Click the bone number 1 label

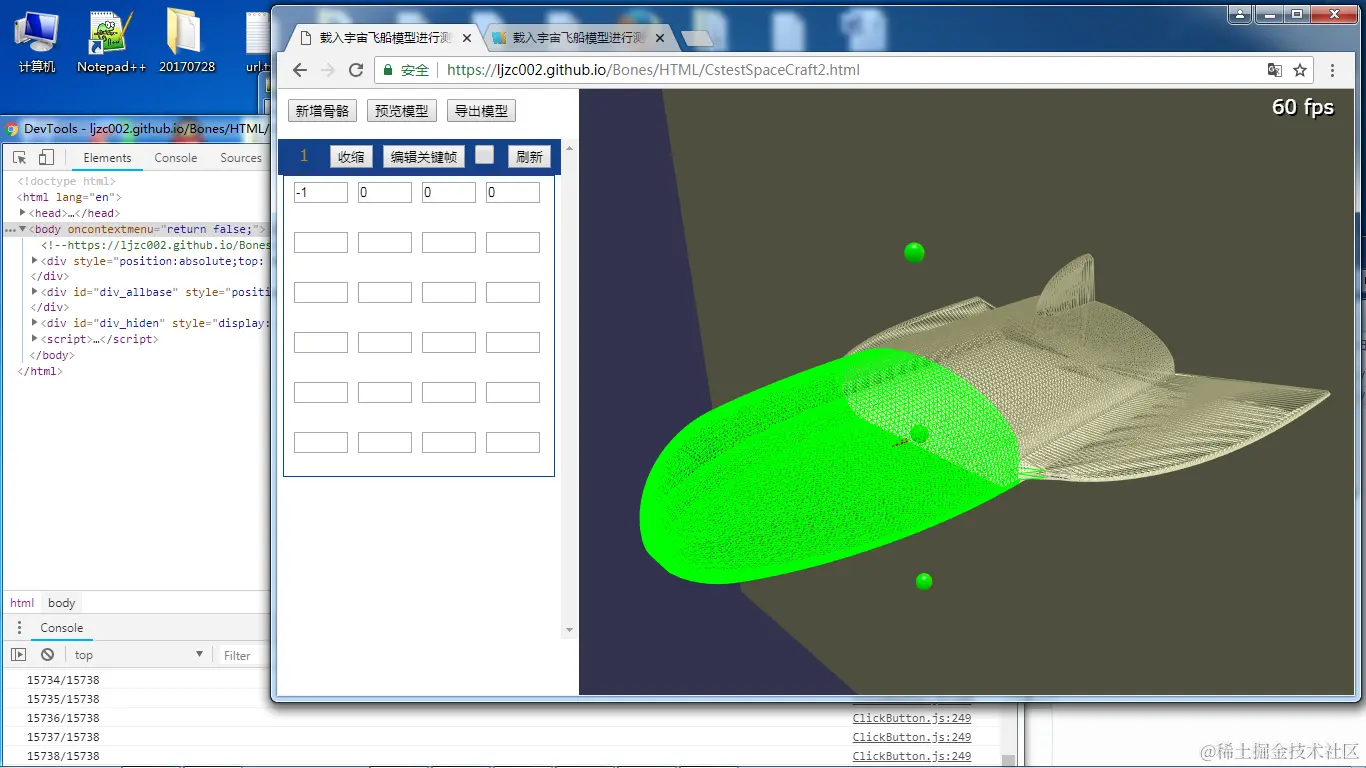304,156
